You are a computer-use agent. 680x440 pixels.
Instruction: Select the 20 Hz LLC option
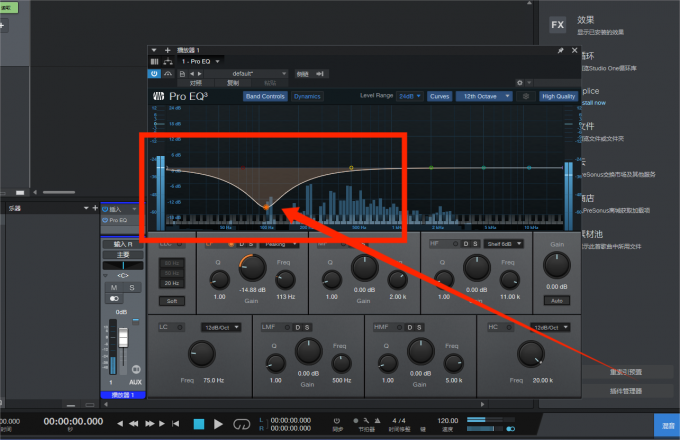[172, 283]
